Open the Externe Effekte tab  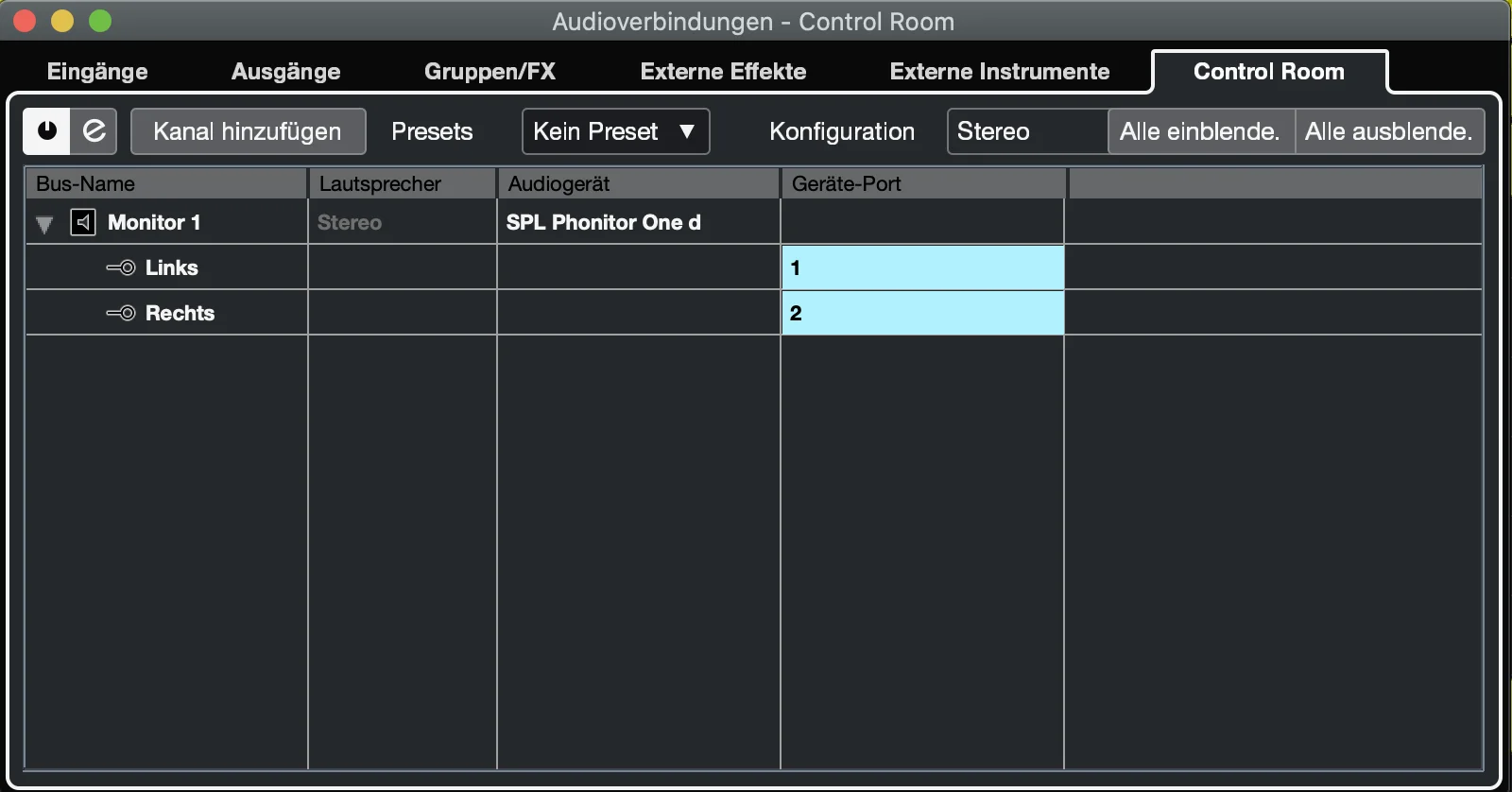(723, 72)
